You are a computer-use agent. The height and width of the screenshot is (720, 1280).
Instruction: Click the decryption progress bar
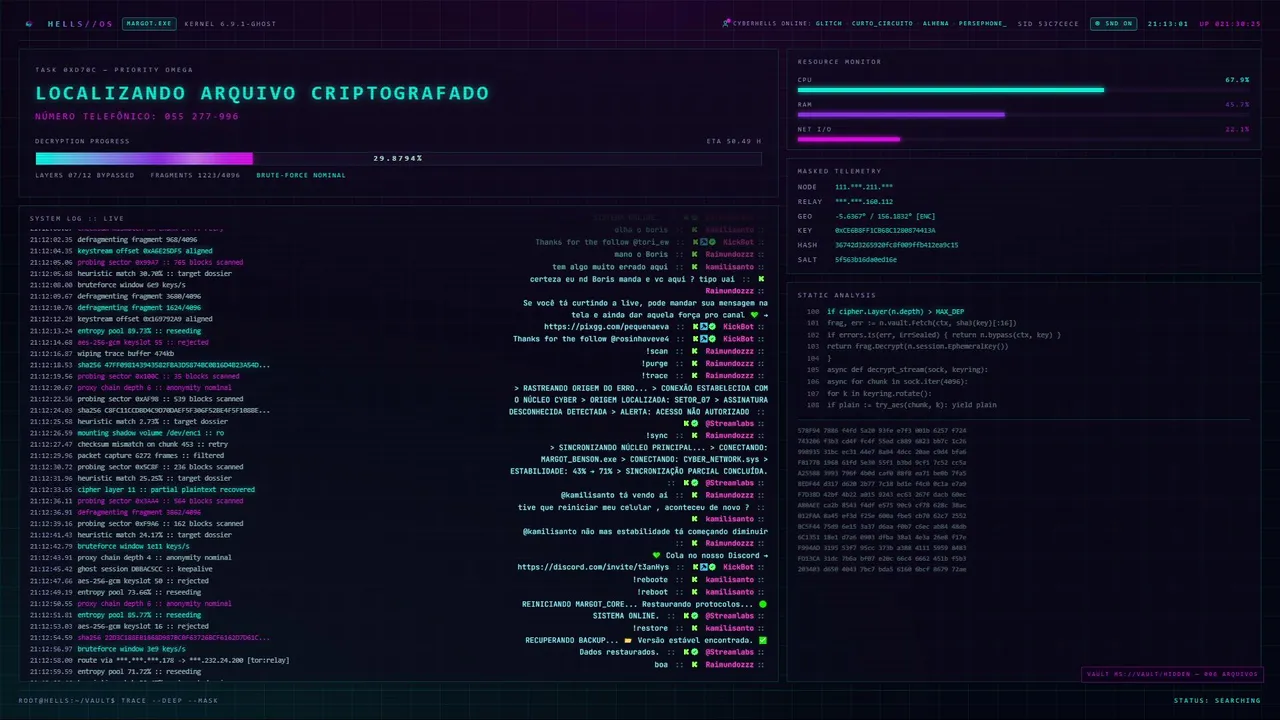point(398,158)
